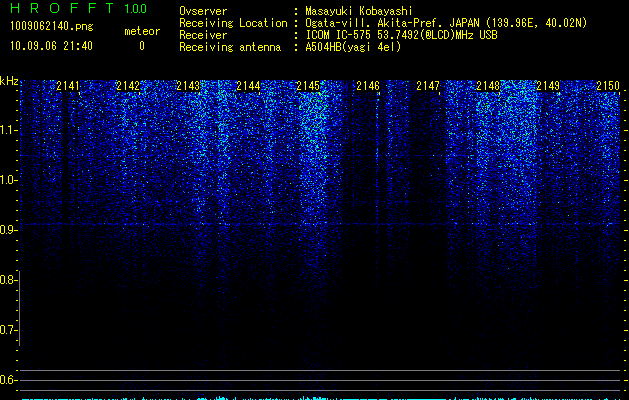The image size is (629, 400).
Task: Click the 2141 time marker
Action: point(68,86)
